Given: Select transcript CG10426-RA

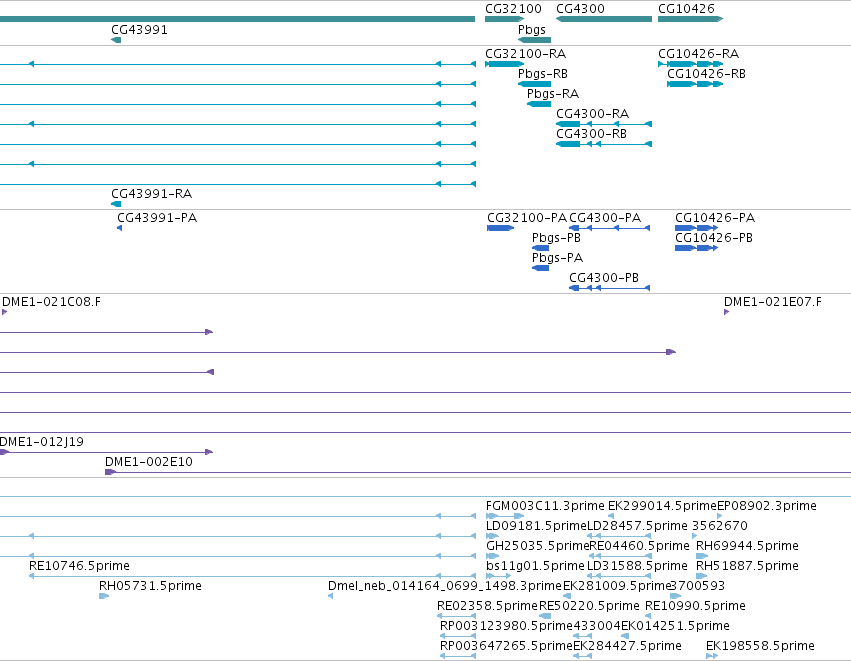Looking at the screenshot, I should (x=690, y=64).
